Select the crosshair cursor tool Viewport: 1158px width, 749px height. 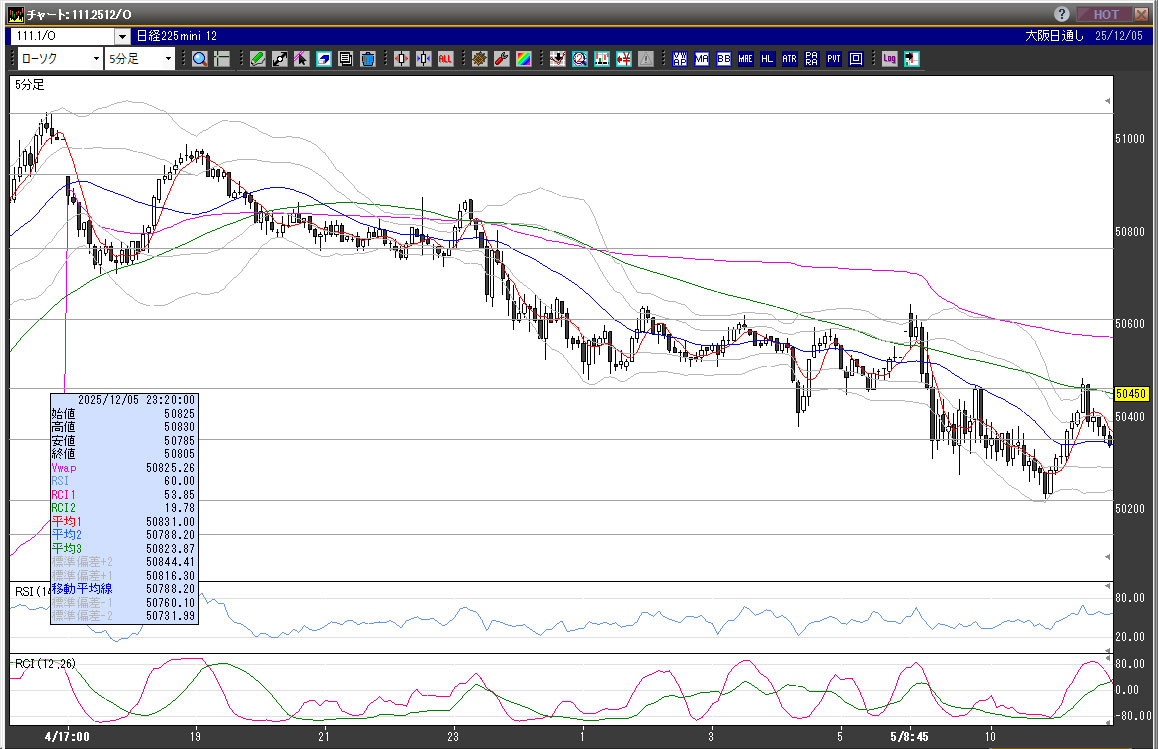coord(222,59)
